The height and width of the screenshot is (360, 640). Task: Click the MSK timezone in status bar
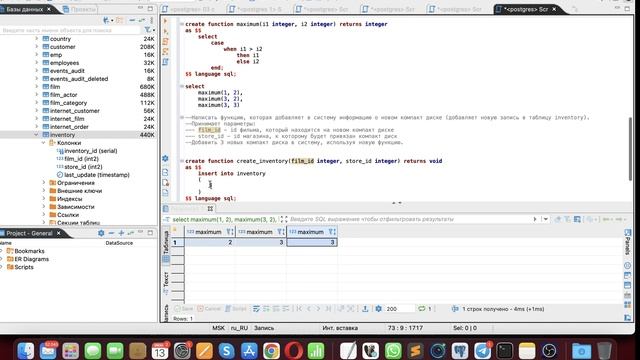pos(218,328)
